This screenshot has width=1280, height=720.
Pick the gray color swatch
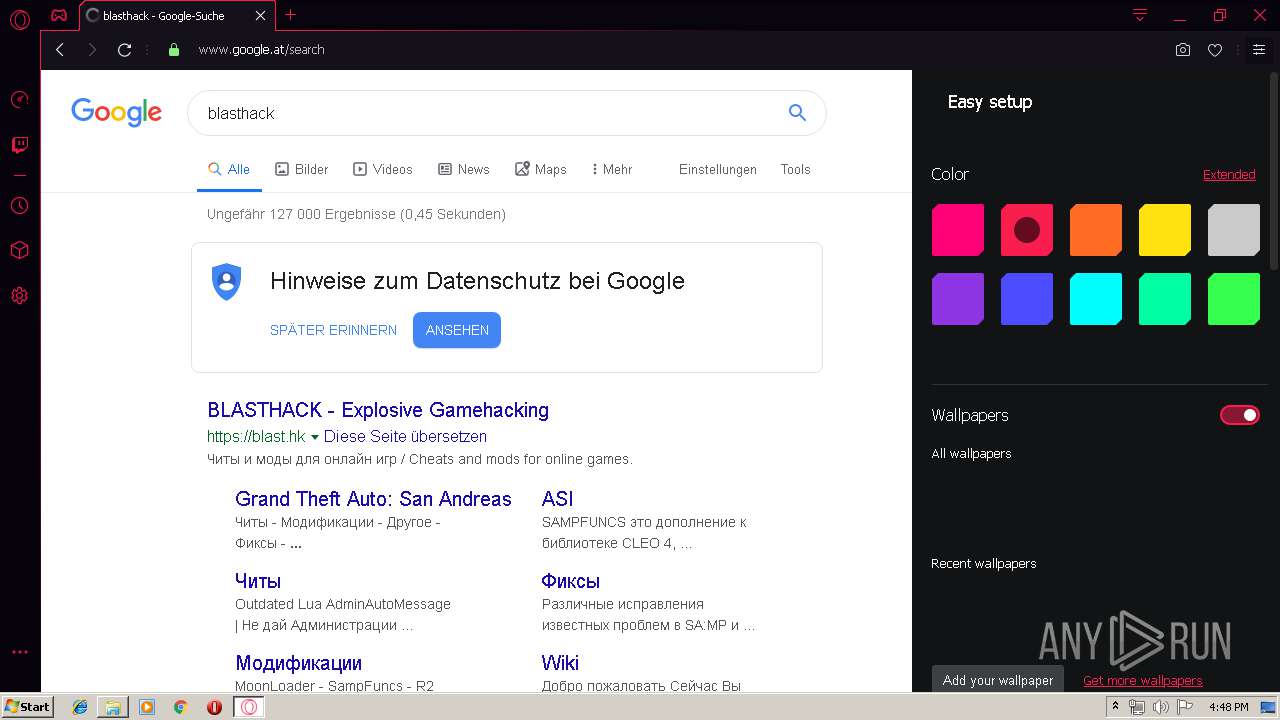point(1234,230)
